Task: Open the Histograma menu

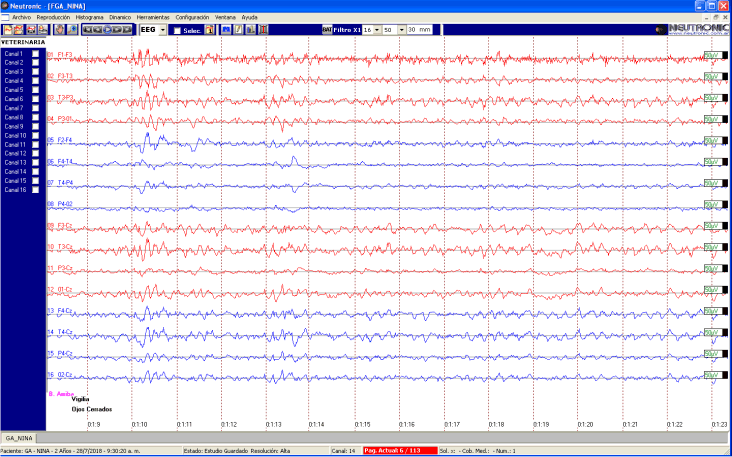Action: [90, 18]
